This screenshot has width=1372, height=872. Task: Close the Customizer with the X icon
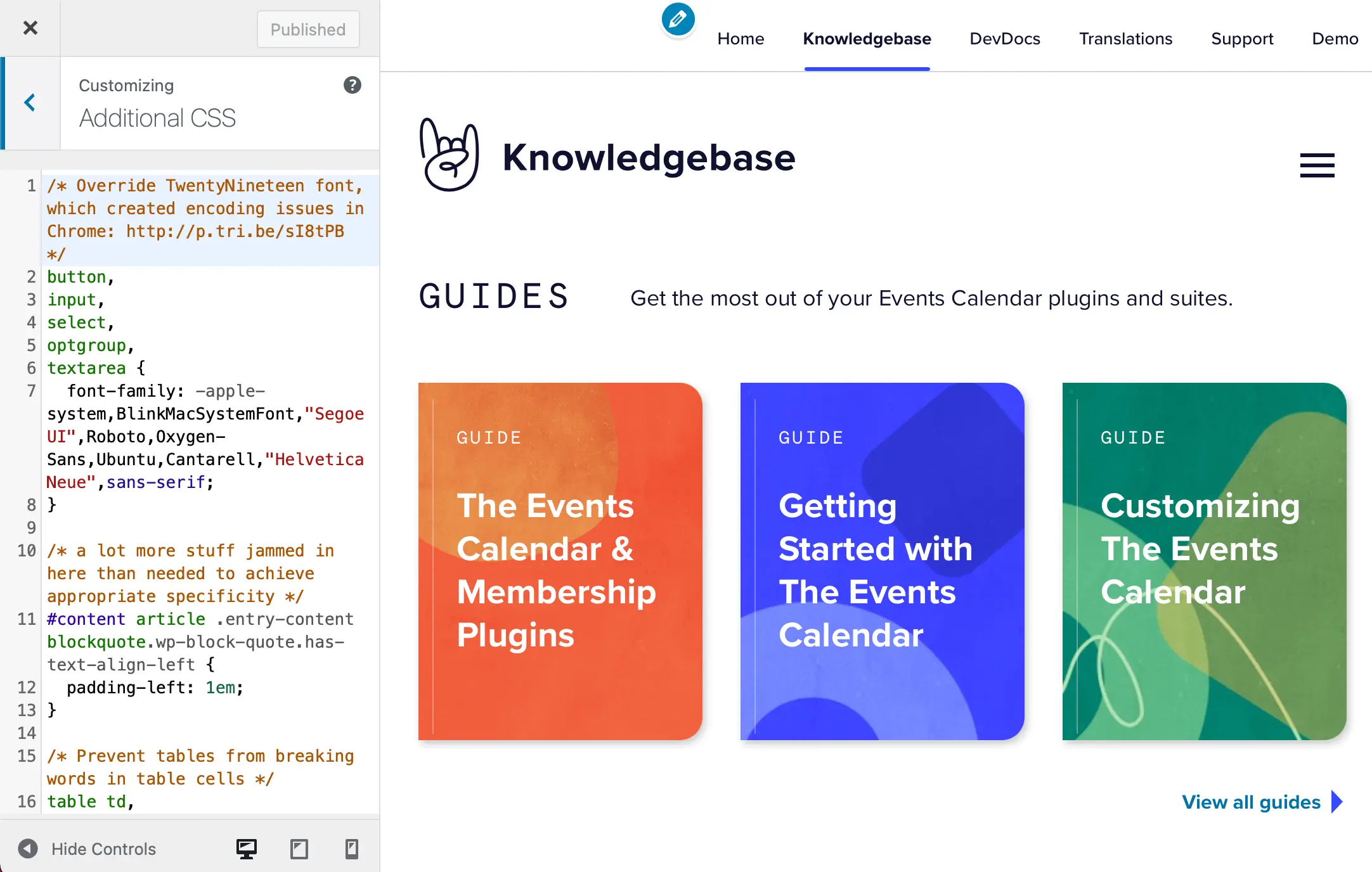coord(30,28)
